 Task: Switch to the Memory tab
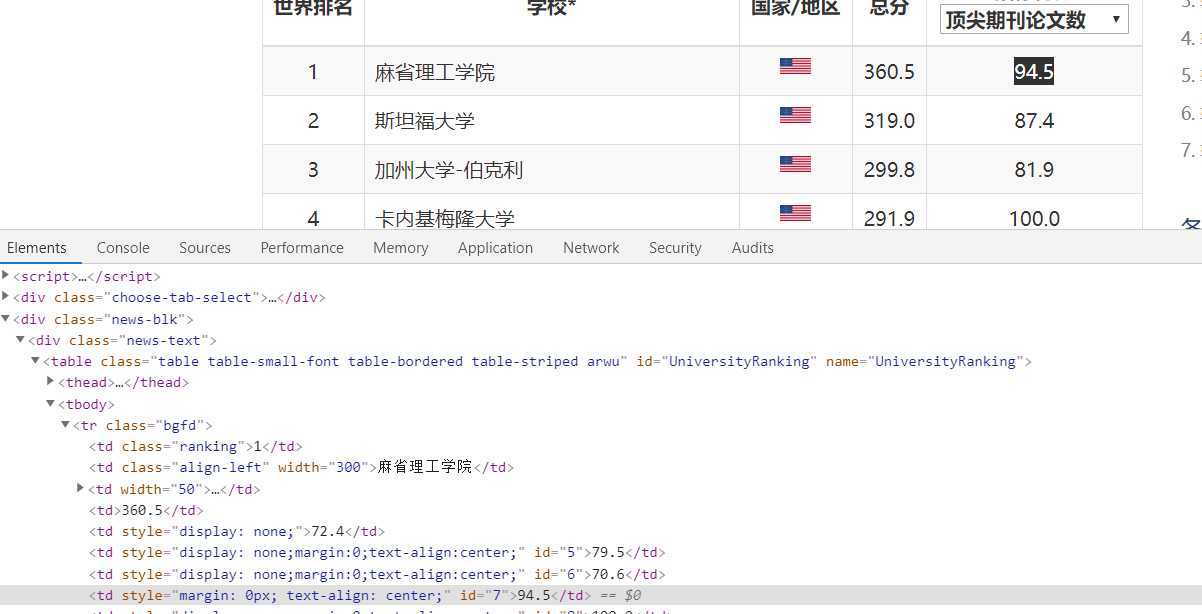pyautogui.click(x=401, y=248)
